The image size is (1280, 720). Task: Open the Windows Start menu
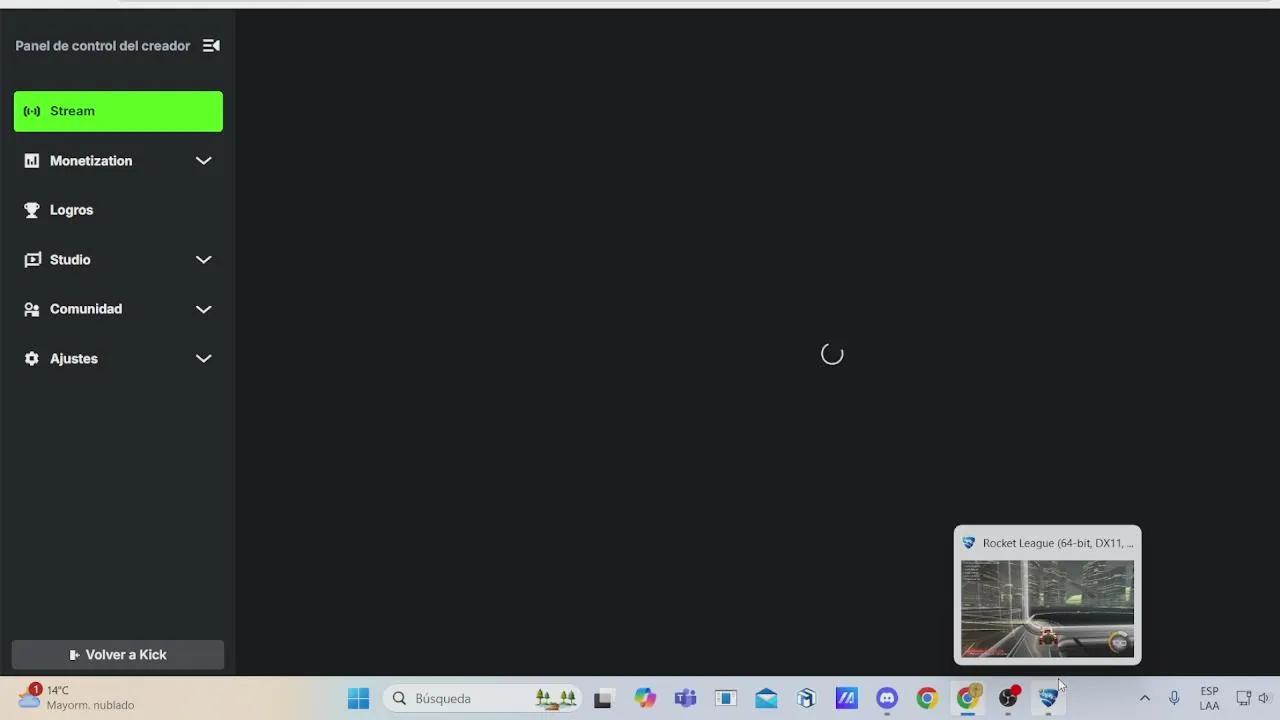(x=358, y=698)
